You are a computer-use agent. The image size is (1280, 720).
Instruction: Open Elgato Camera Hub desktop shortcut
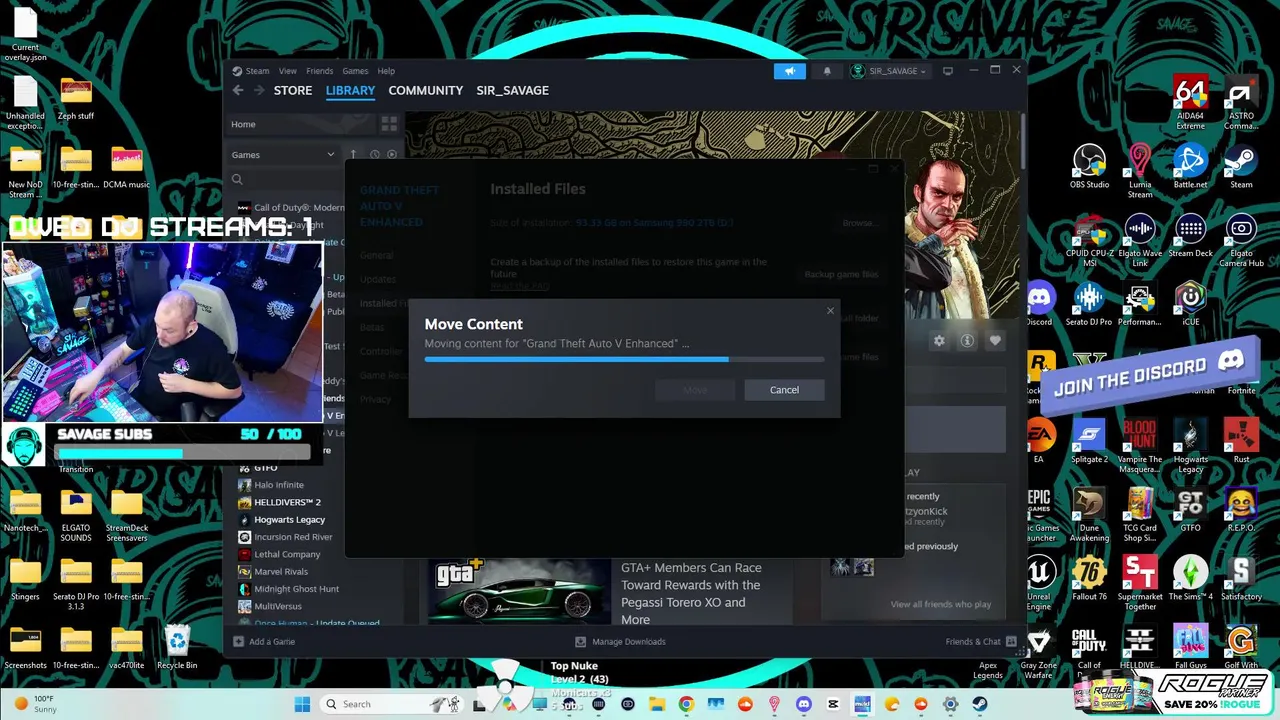pyautogui.click(x=1241, y=240)
